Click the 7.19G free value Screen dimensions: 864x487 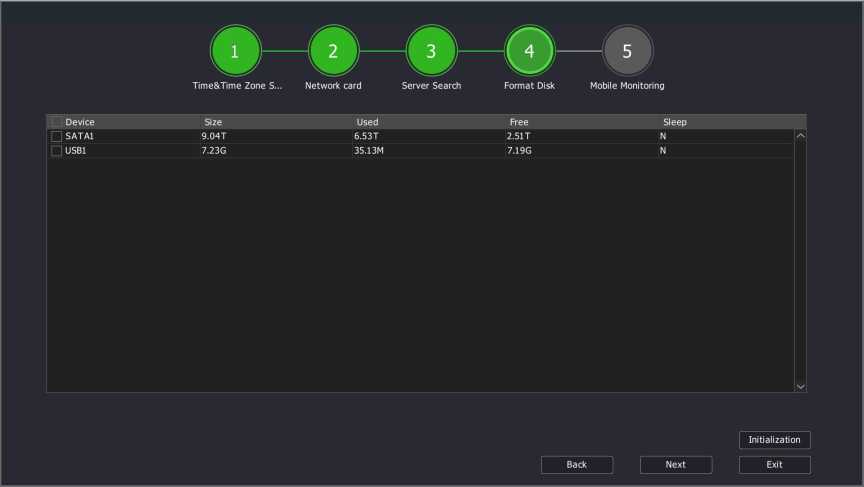[x=519, y=150]
